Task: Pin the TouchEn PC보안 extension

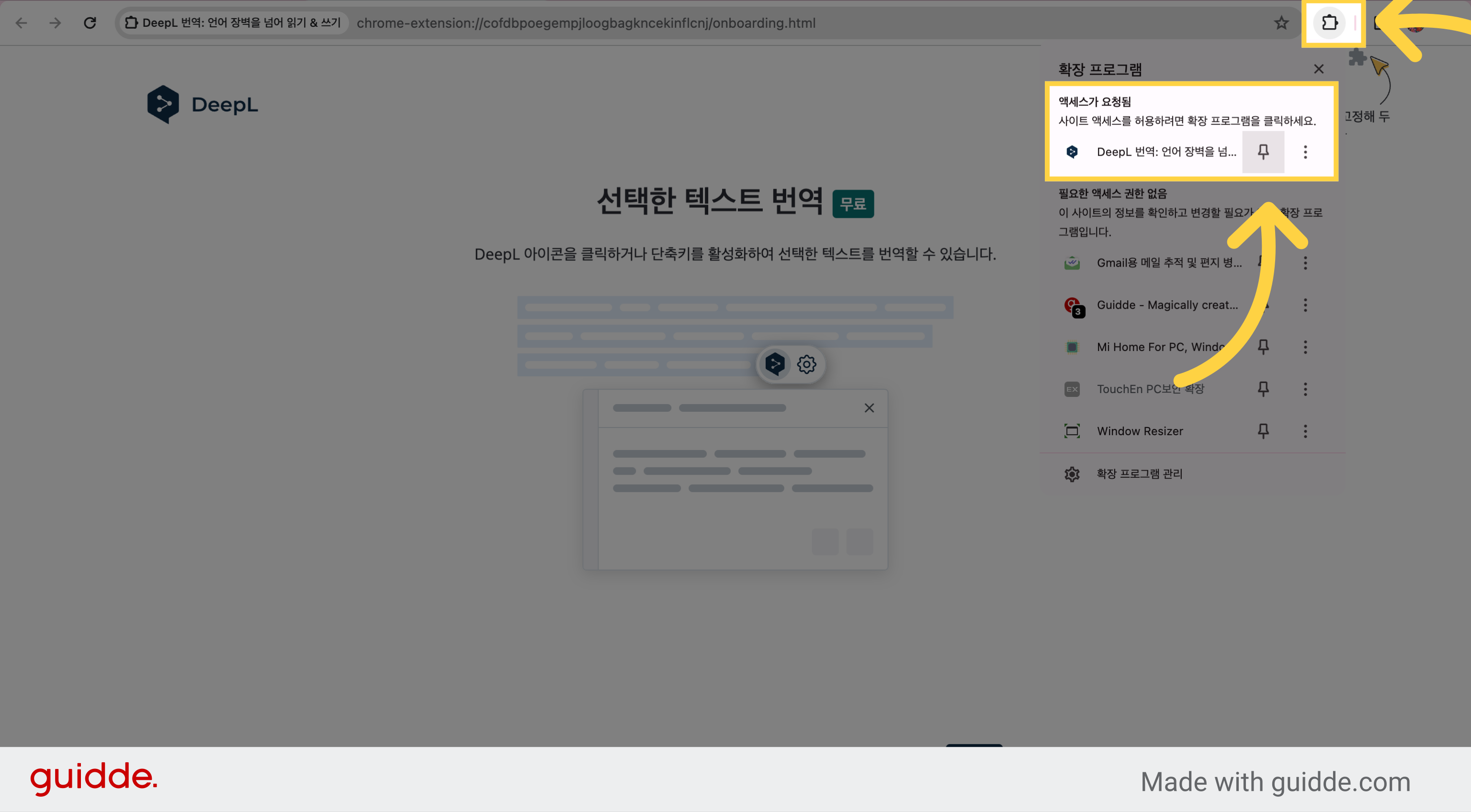Action: click(x=1263, y=389)
